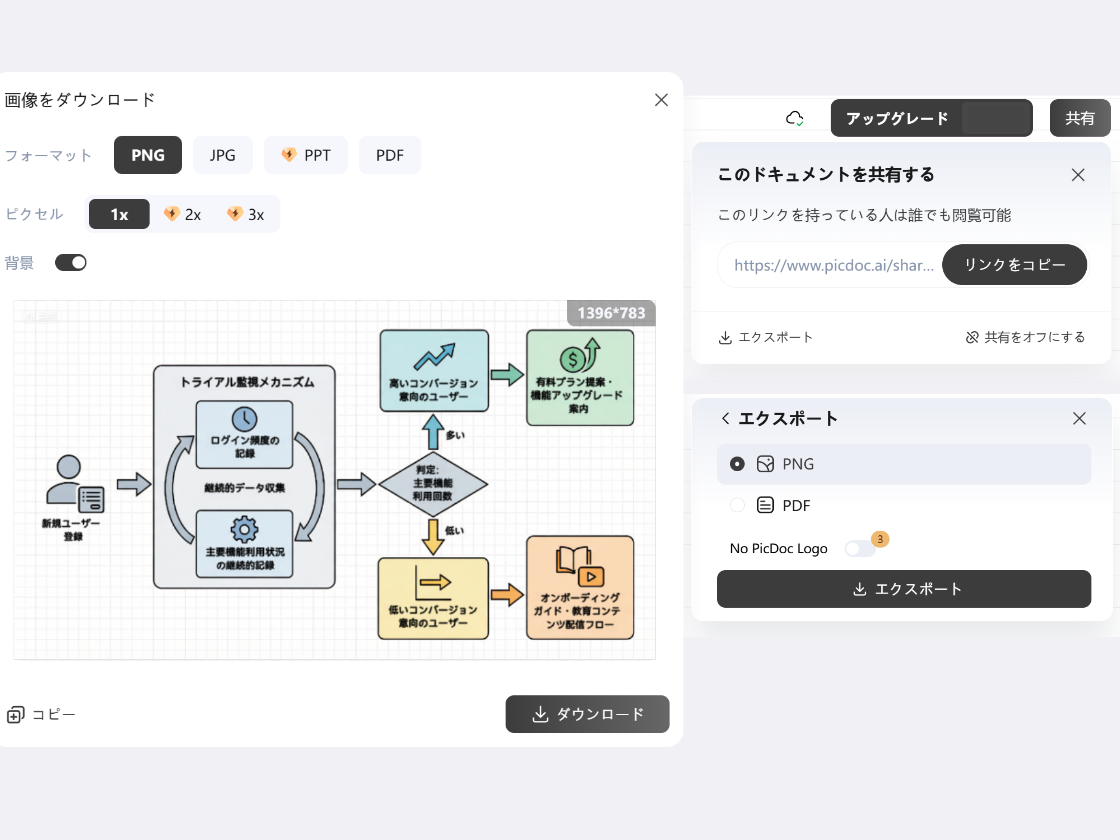Screen dimensions: 1120x840
Task: Switch the download format to JPG
Action: [222, 154]
